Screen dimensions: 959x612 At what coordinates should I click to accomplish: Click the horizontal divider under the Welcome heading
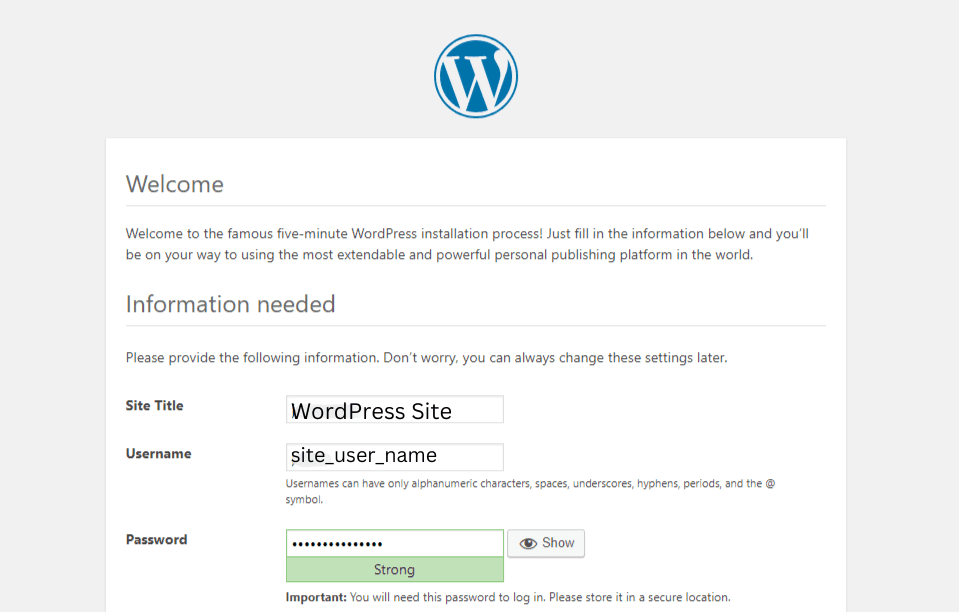(476, 205)
